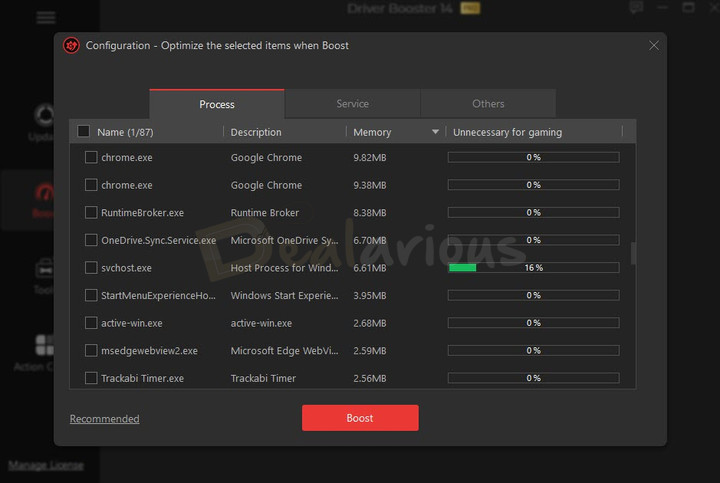Select the 'Host Process for Wind...' description

pos(284,268)
